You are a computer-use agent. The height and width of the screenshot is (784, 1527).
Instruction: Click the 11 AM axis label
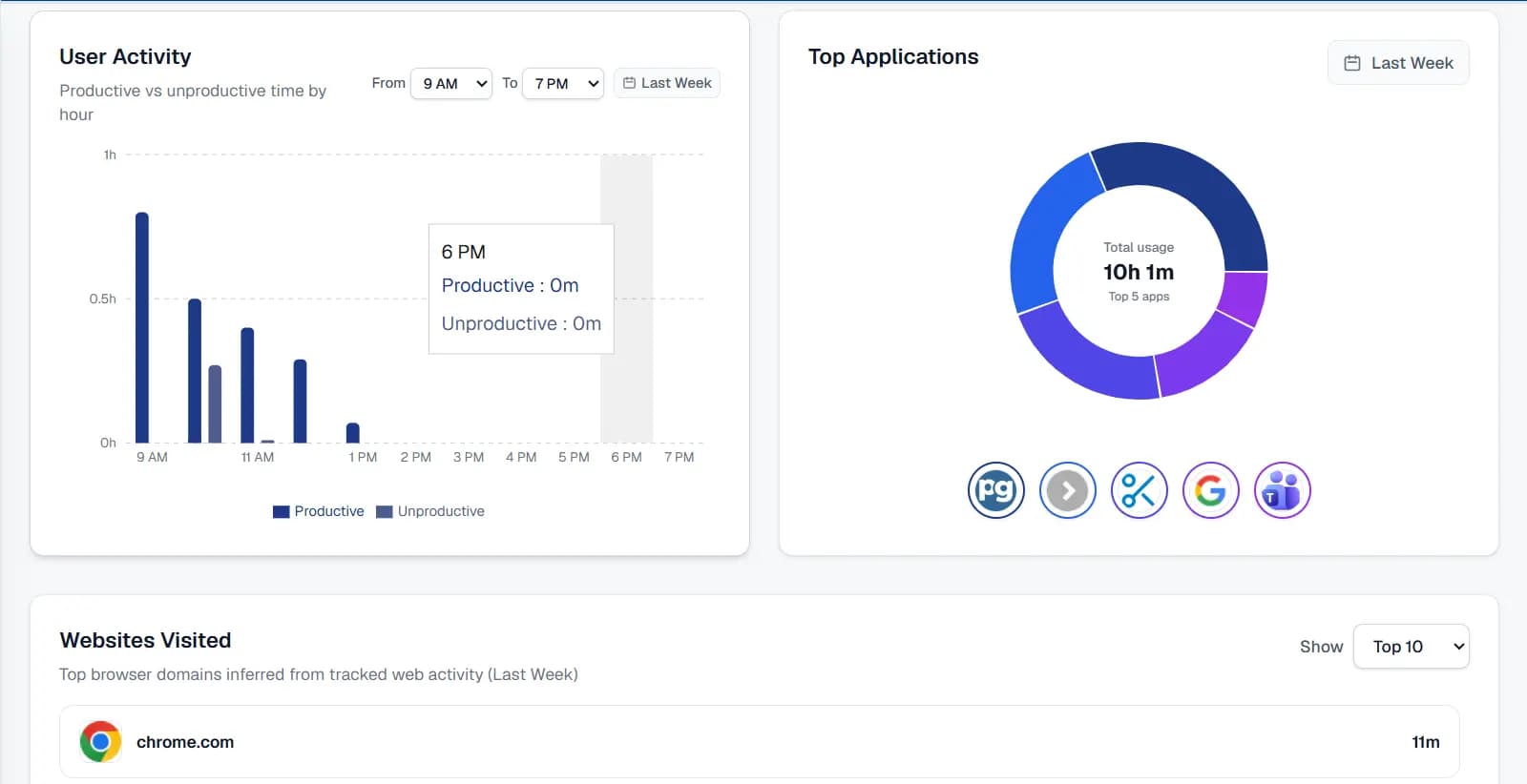coord(258,458)
